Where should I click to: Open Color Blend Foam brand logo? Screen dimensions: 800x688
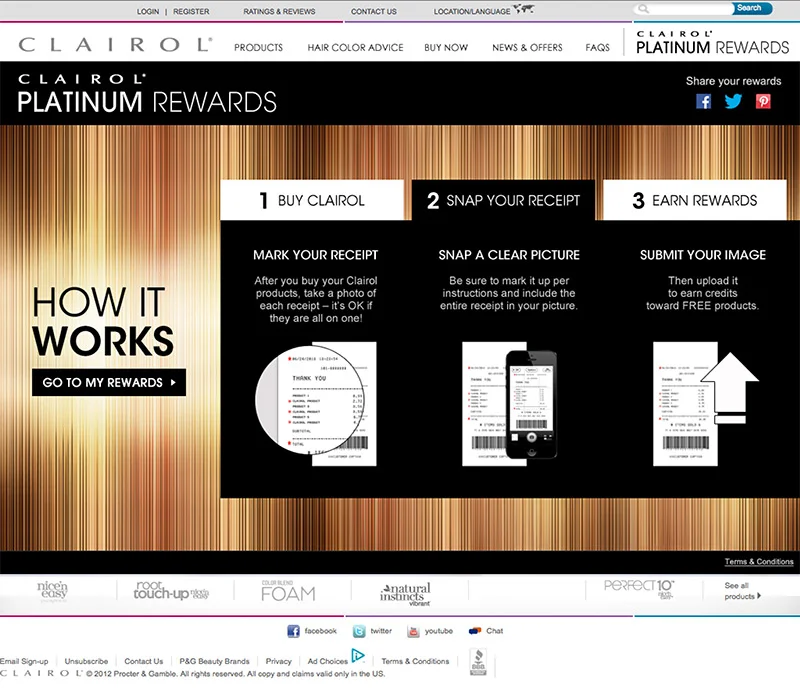coord(288,591)
